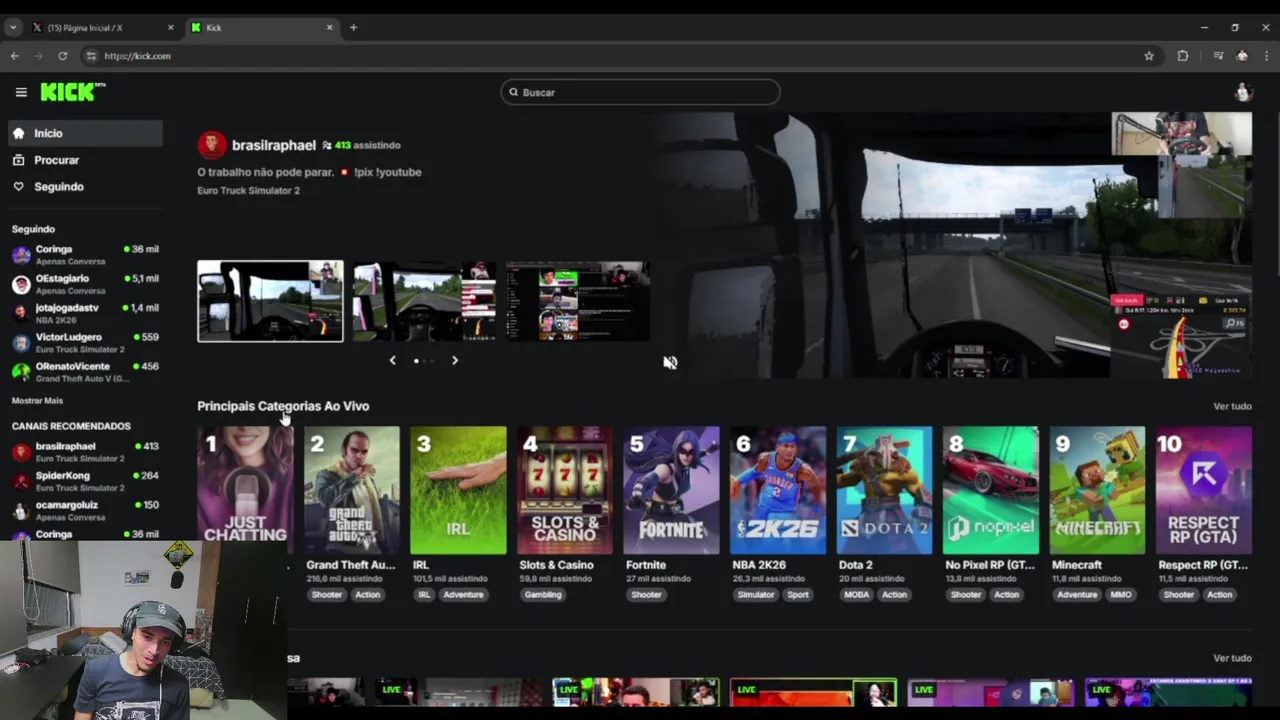Click the Kick logo

[x=73, y=92]
